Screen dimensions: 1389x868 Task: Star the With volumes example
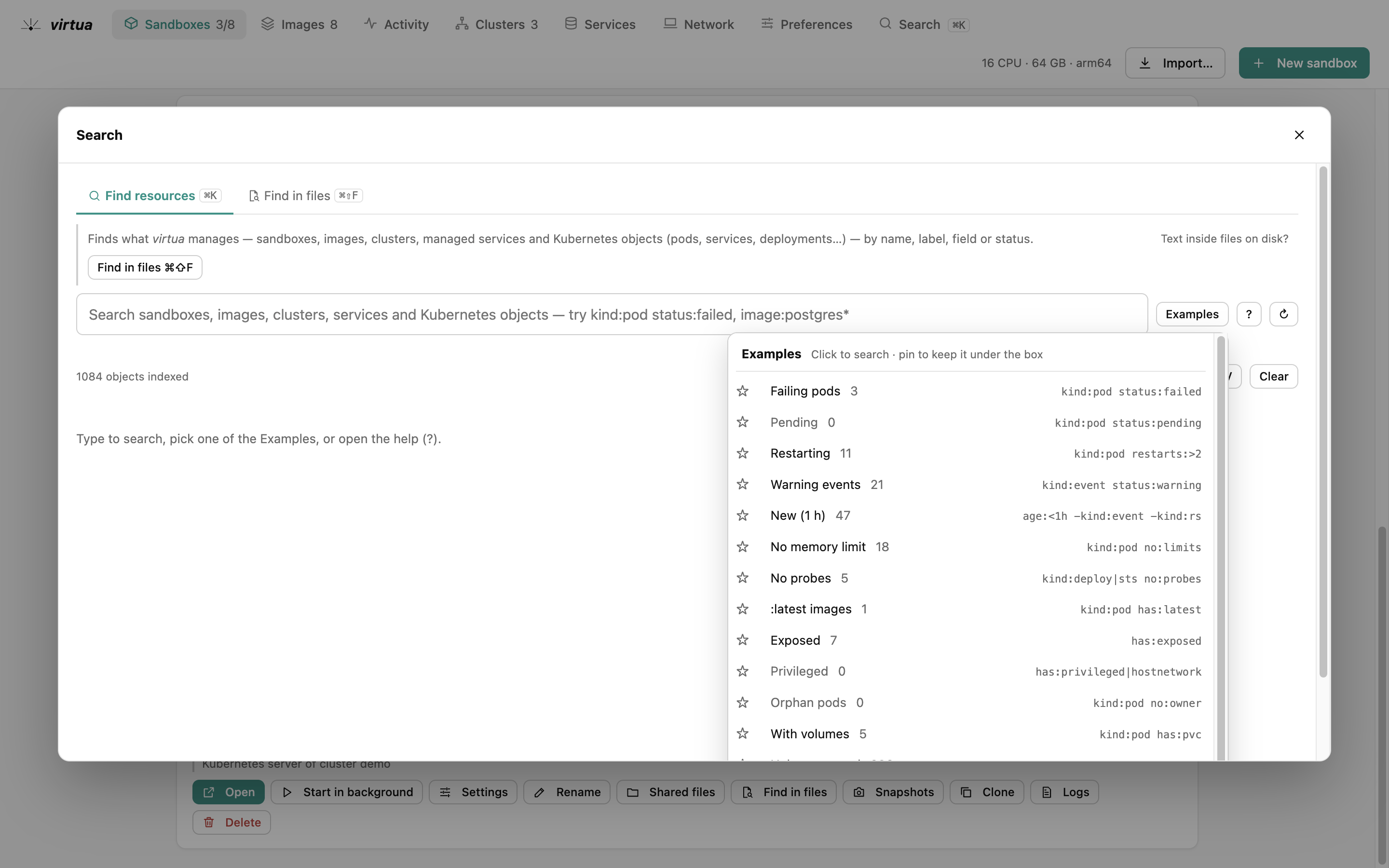743,733
